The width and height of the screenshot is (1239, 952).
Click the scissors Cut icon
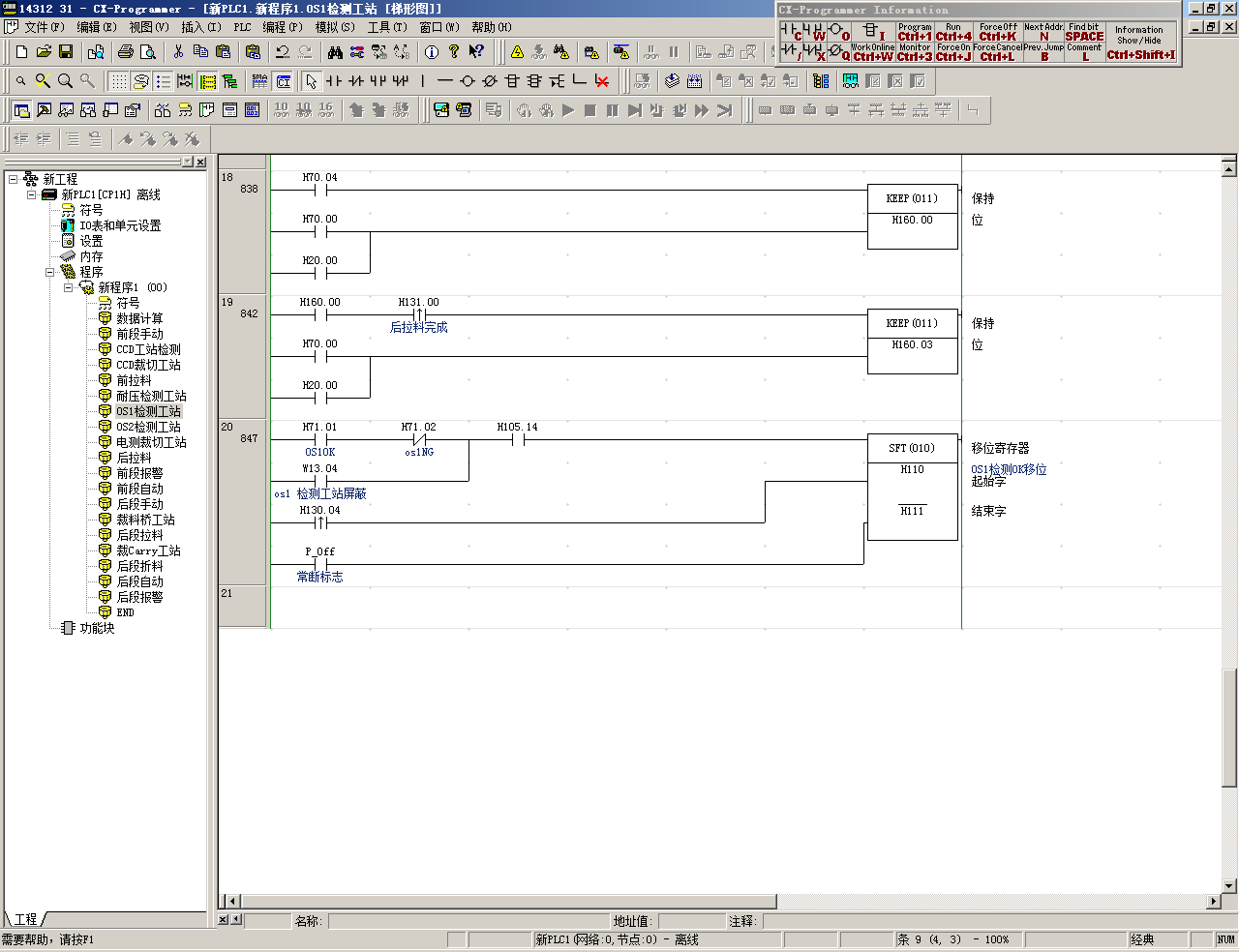click(178, 51)
